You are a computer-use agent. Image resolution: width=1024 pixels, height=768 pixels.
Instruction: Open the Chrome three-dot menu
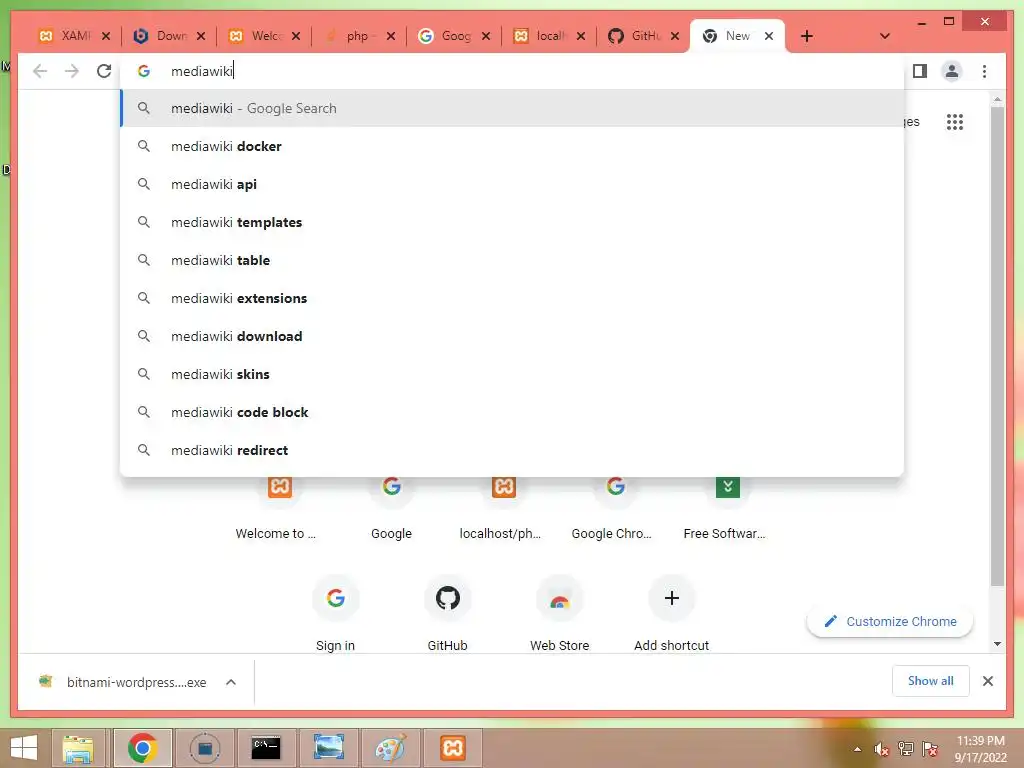tap(984, 71)
